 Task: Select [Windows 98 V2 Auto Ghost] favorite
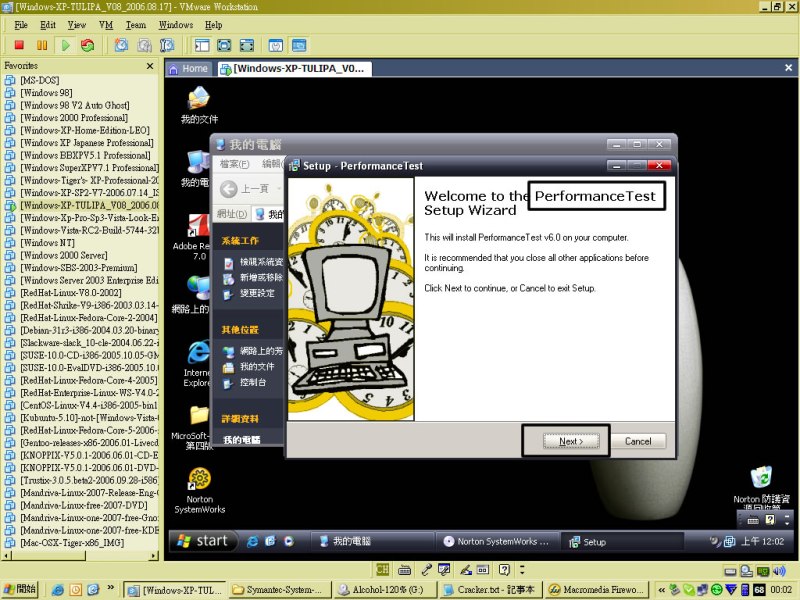click(x=74, y=105)
